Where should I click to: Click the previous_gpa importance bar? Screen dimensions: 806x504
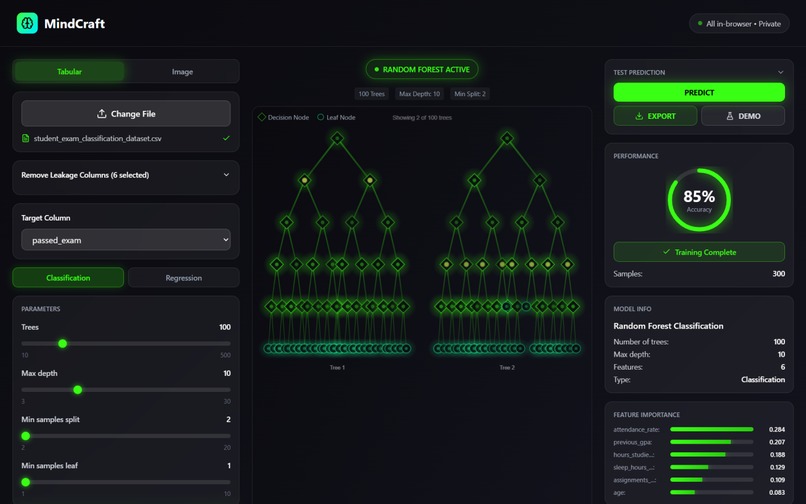point(711,442)
